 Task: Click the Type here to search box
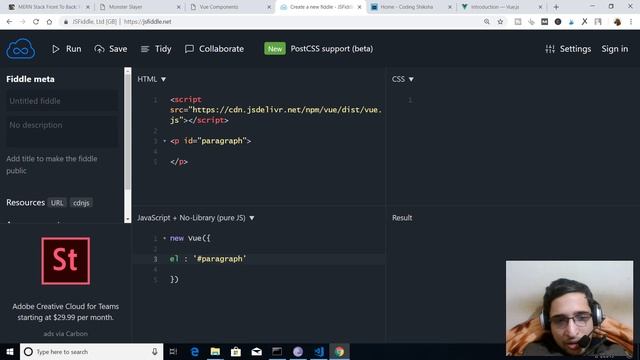pyautogui.click(x=91, y=351)
